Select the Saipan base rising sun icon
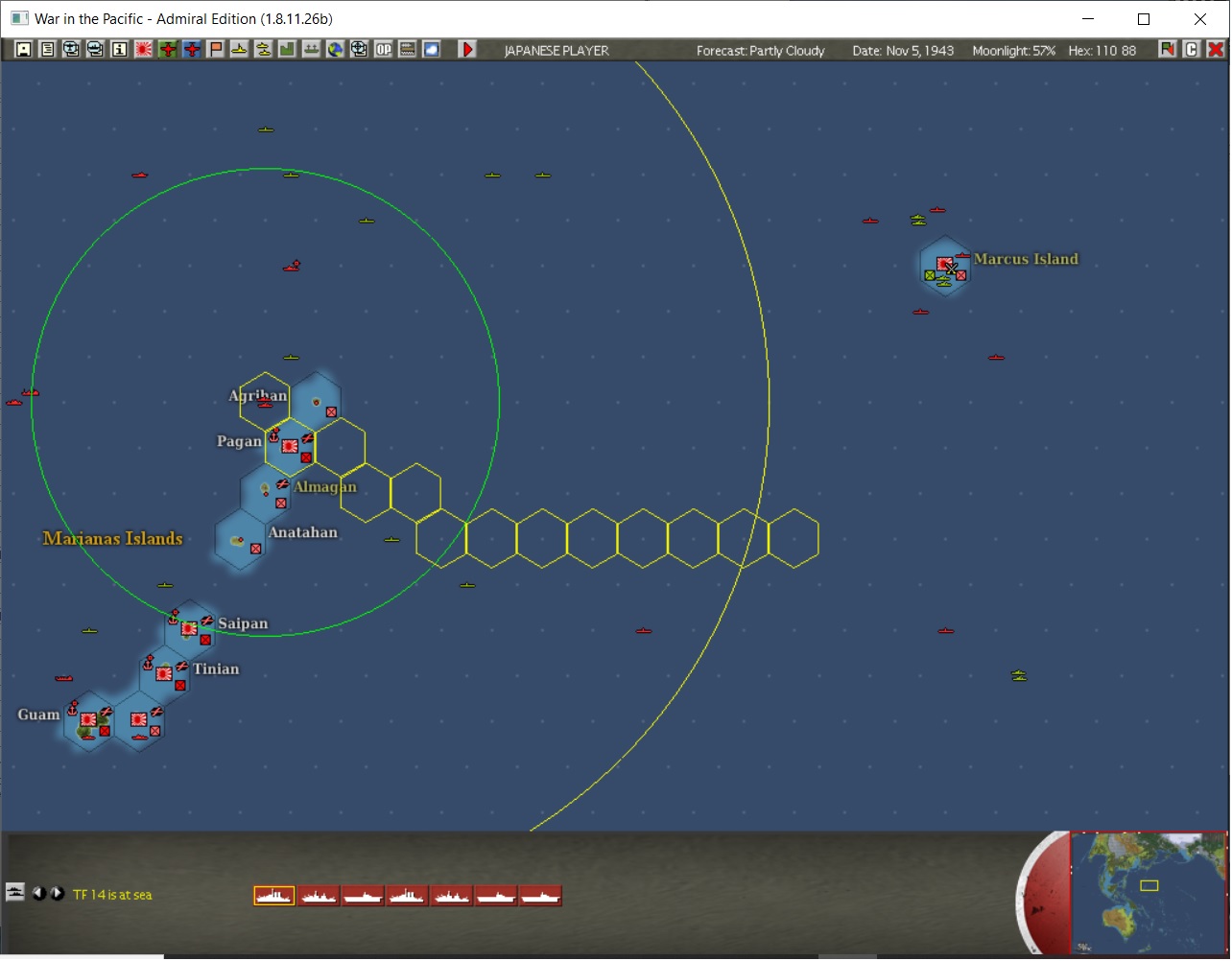 pos(189,629)
